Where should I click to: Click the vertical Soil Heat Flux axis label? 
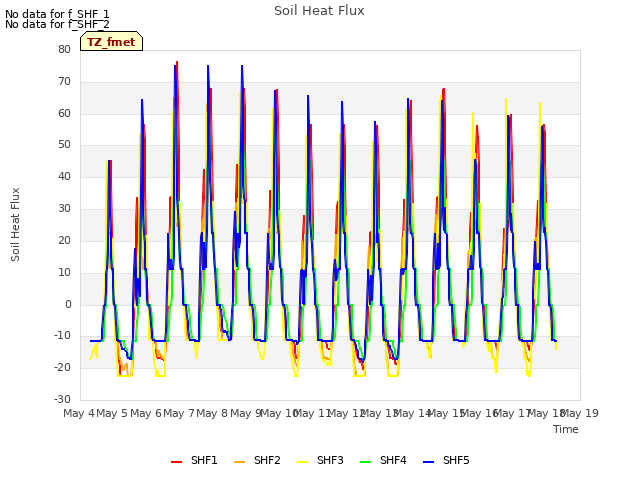(15, 224)
